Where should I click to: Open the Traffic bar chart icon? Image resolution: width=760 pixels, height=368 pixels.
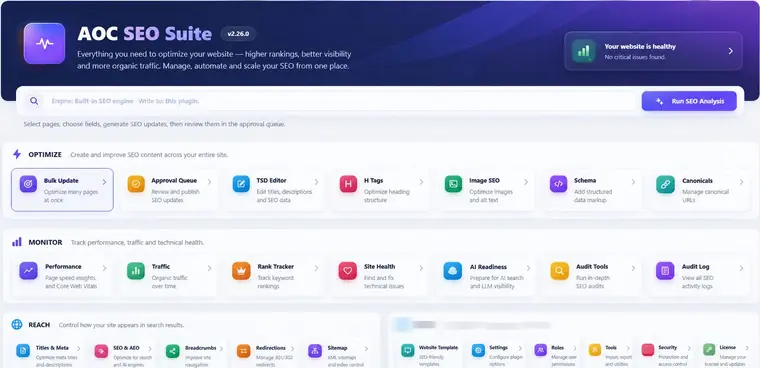coord(136,271)
